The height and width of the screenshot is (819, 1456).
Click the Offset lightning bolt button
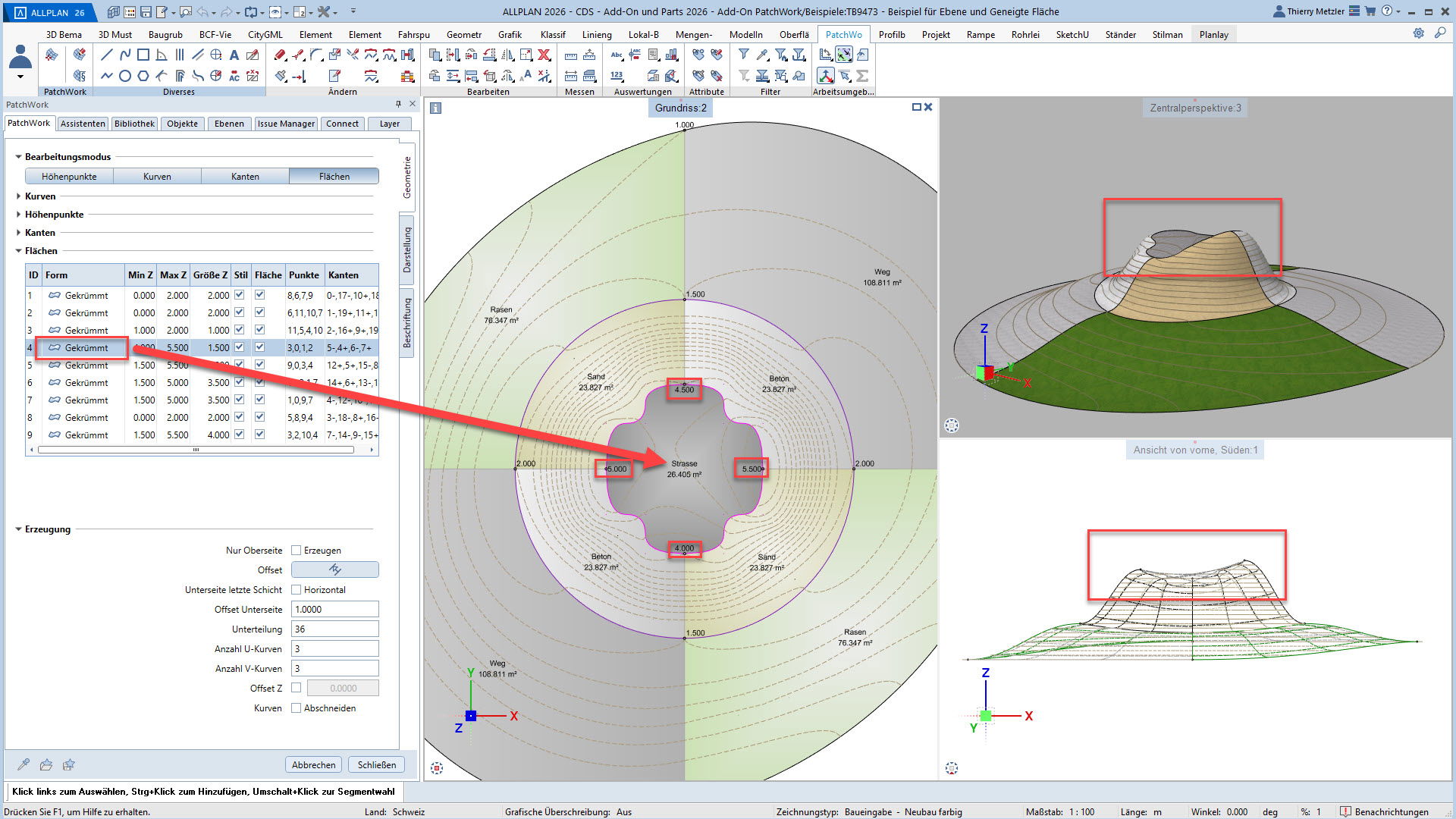(x=334, y=570)
